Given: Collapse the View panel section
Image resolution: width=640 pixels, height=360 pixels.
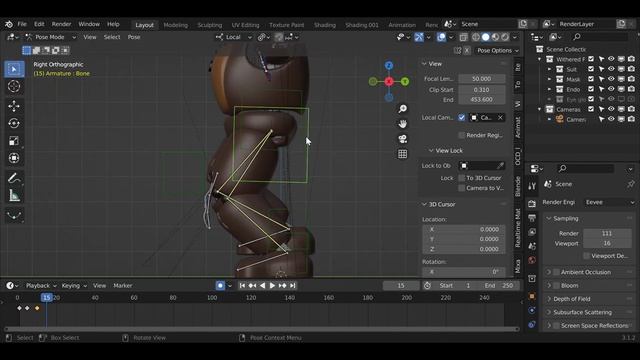Looking at the screenshot, I should [x=424, y=64].
